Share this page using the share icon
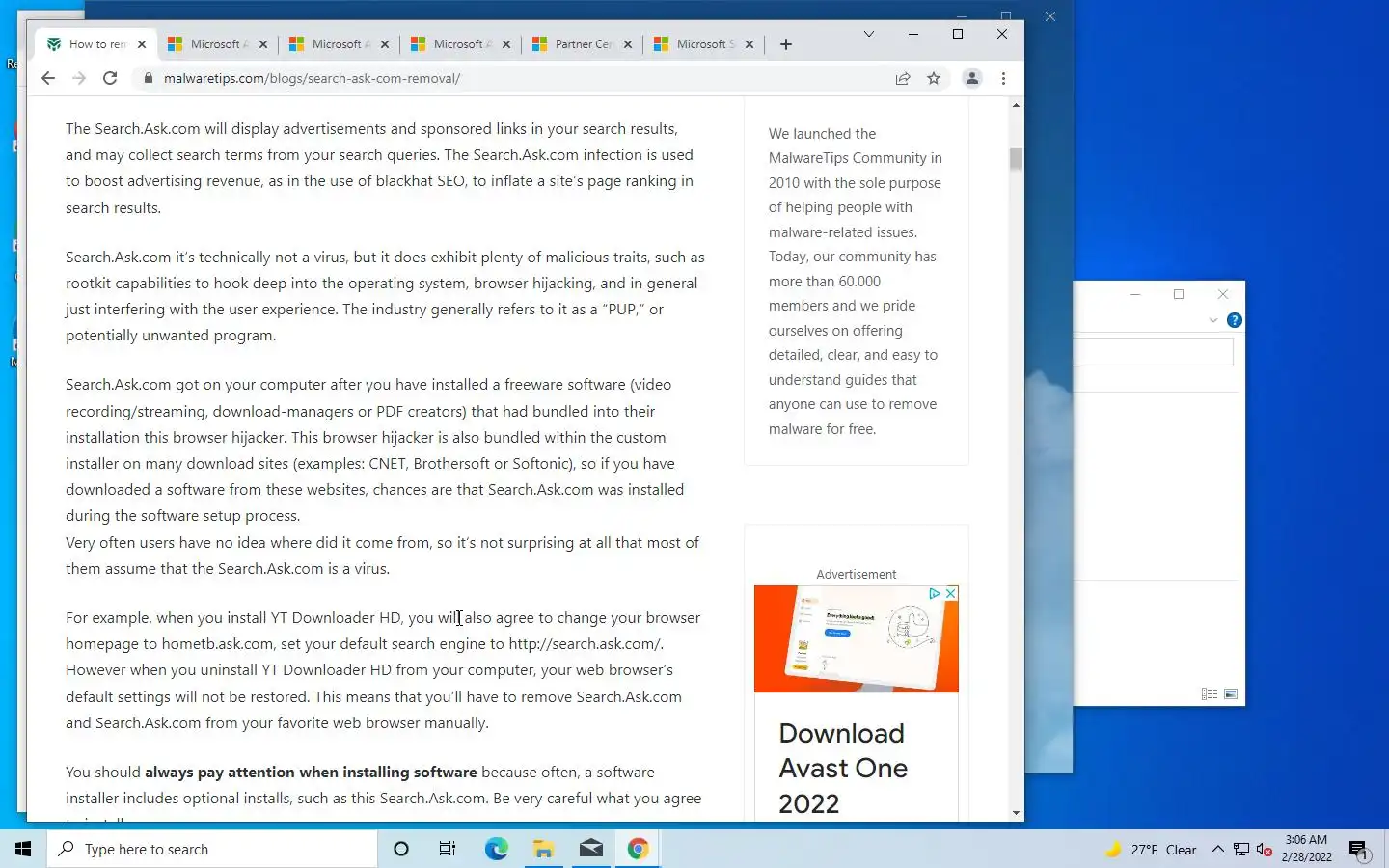Viewport: 1389px width, 868px height. click(x=903, y=78)
